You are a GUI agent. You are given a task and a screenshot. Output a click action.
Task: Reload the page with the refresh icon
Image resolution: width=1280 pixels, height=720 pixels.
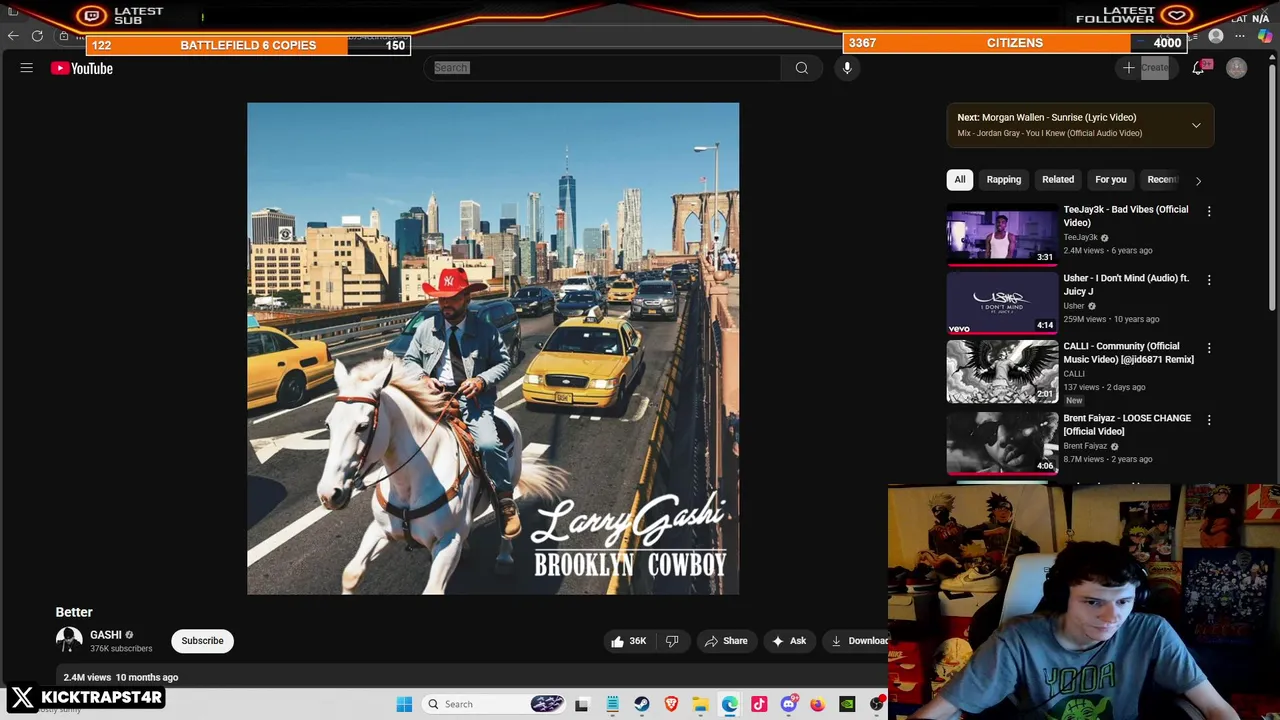pos(37,36)
